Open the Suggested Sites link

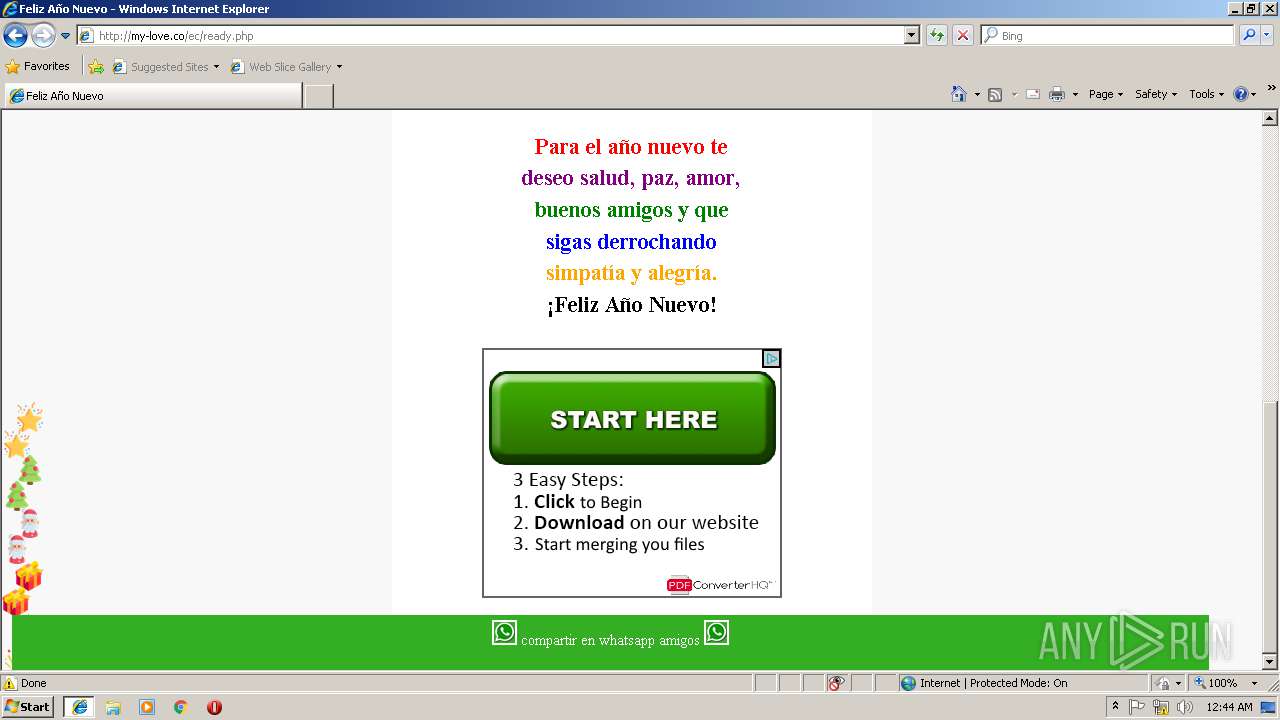coord(165,67)
